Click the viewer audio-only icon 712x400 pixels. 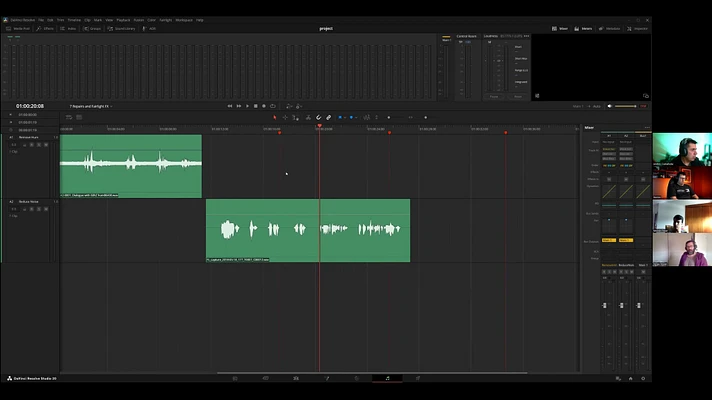(x=537, y=96)
